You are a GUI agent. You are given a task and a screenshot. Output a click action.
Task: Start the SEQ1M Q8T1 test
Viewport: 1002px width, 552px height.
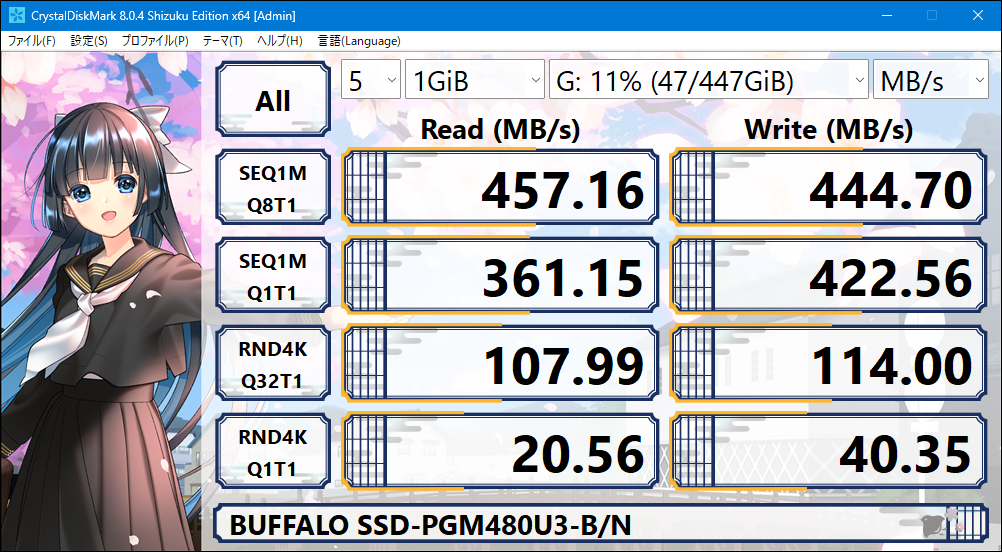click(273, 188)
